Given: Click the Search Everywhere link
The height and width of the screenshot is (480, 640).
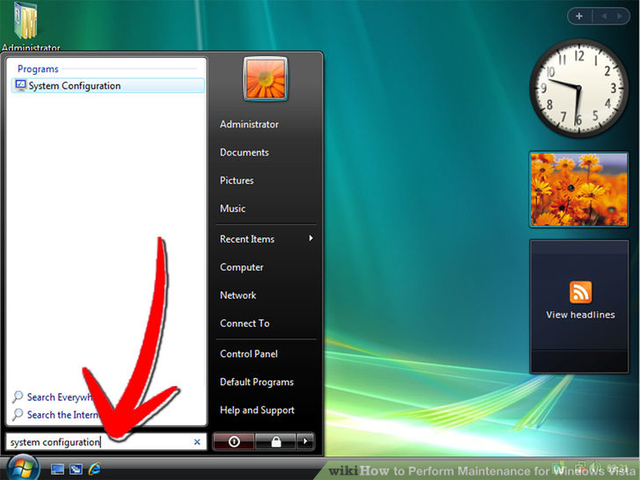Looking at the screenshot, I should tap(54, 397).
